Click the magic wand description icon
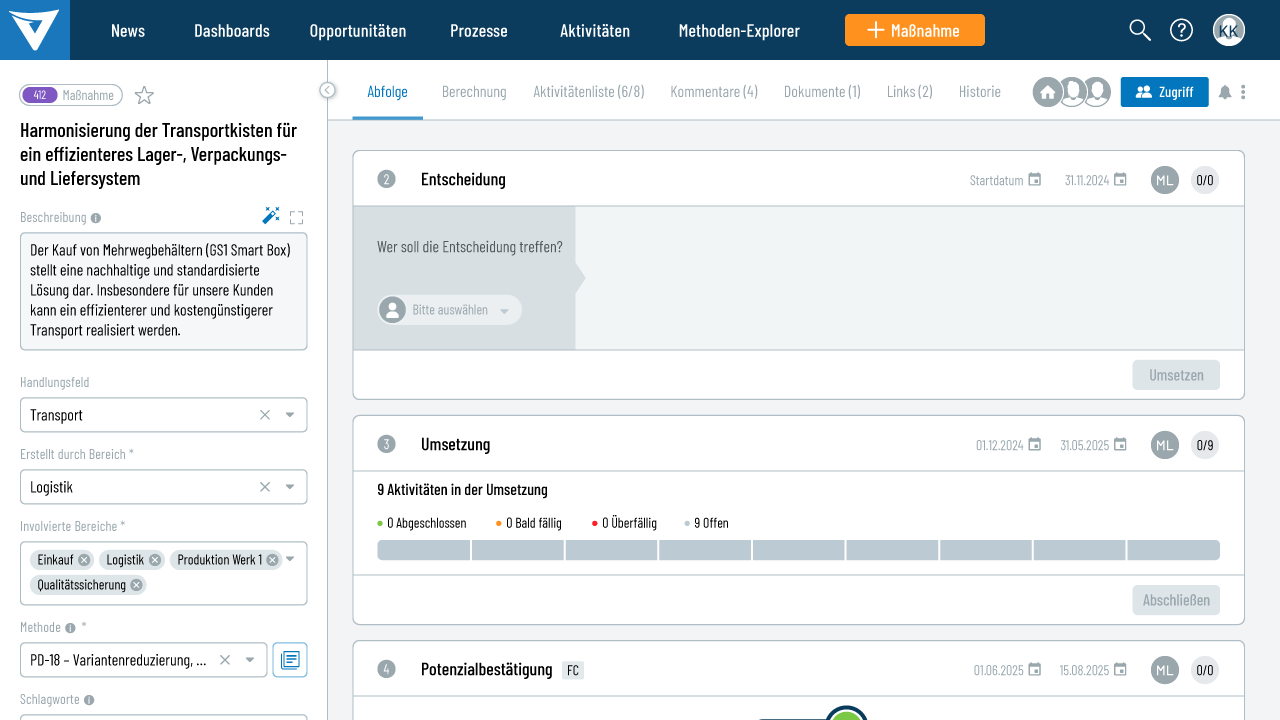Viewport: 1280px width, 720px height. [x=270, y=216]
